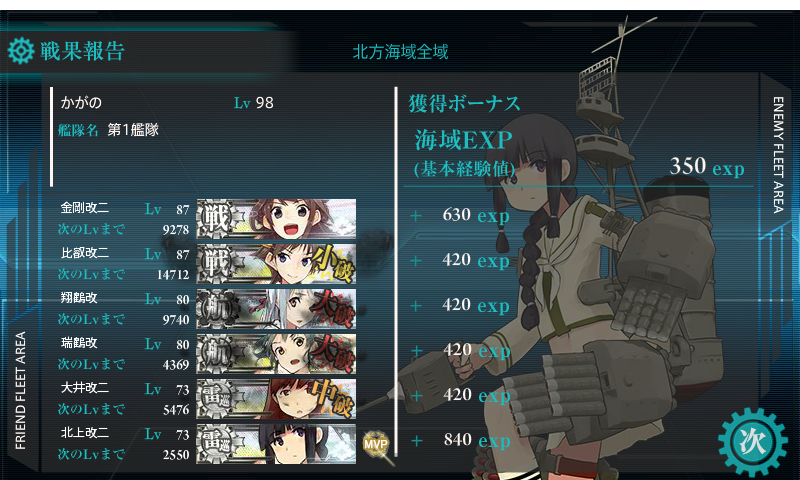
Task: Click the 戦果報告 gear icon
Action: pyautogui.click(x=21, y=51)
